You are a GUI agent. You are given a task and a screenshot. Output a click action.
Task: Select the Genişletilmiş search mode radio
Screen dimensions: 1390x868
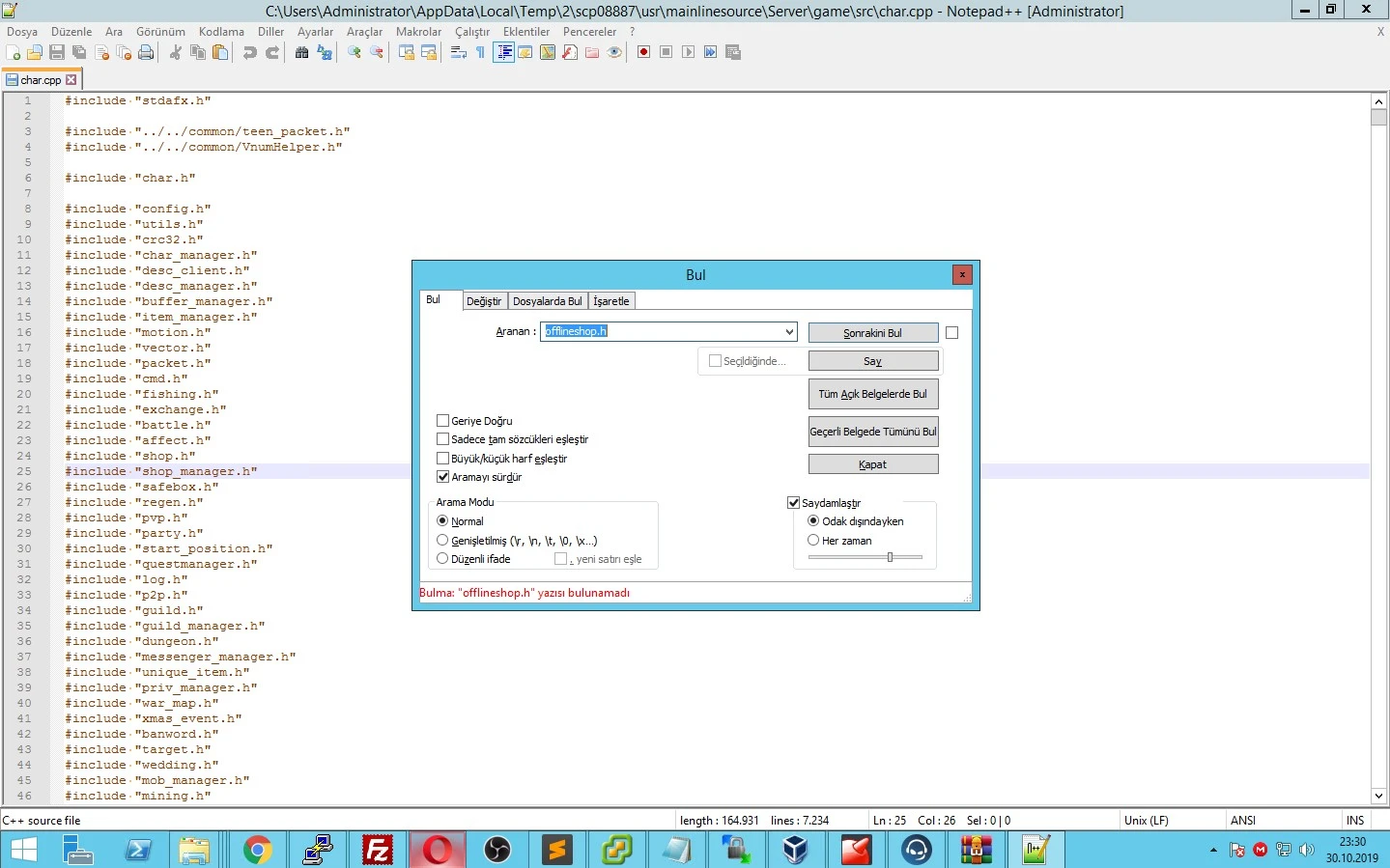(442, 541)
